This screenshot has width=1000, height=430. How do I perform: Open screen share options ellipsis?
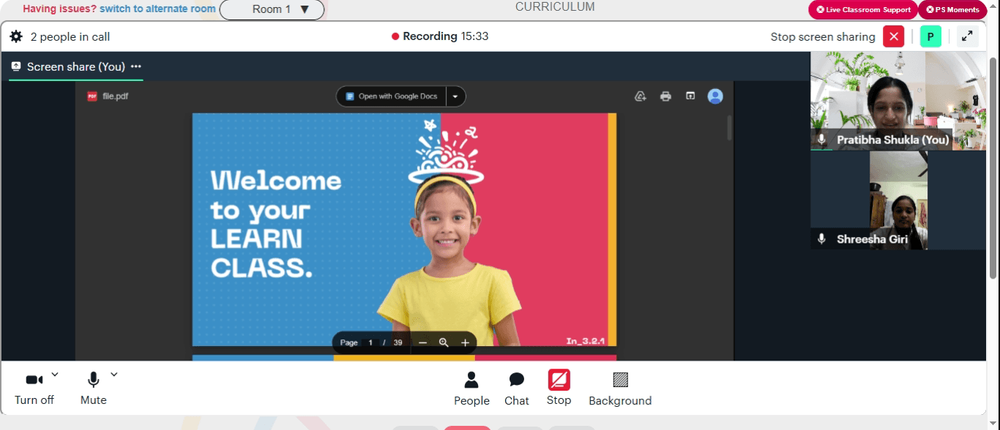pos(136,66)
